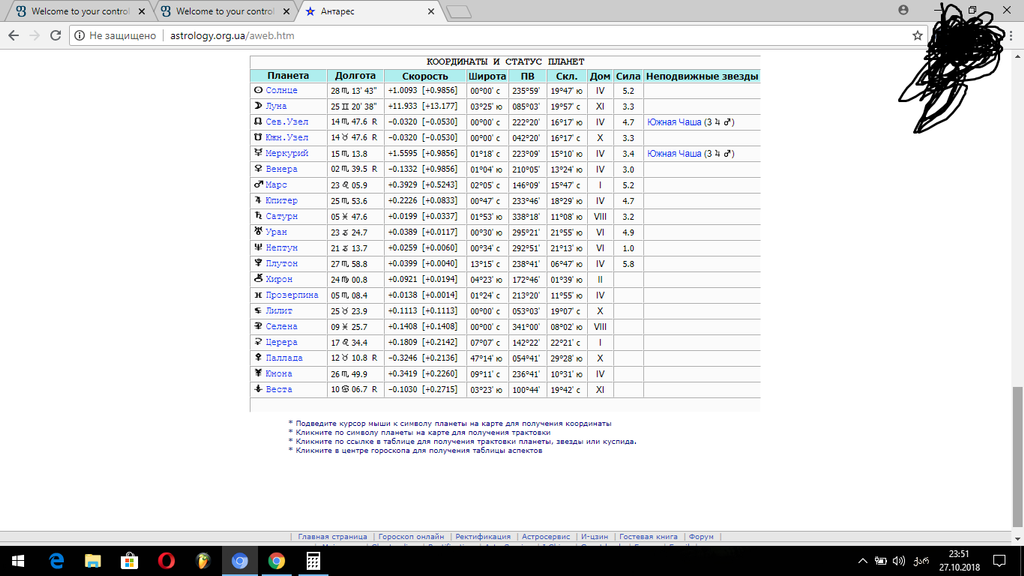Screen dimensions: 1024x576
Task: Click the Плутон link in planet table
Action: coord(283,263)
